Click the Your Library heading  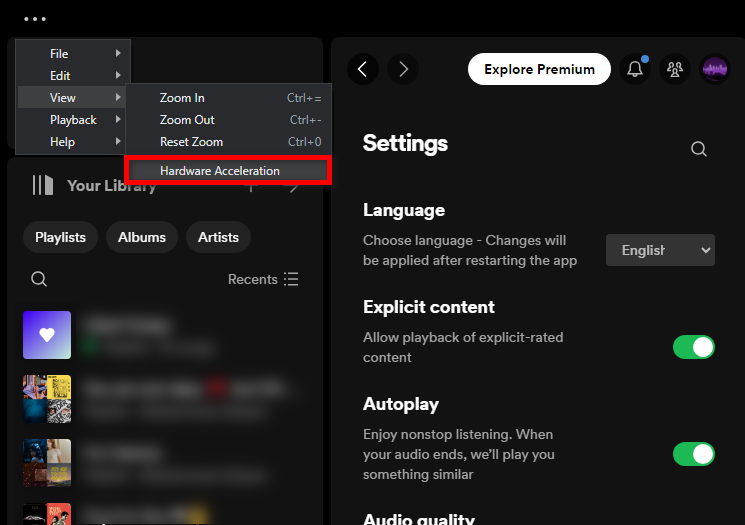112,186
